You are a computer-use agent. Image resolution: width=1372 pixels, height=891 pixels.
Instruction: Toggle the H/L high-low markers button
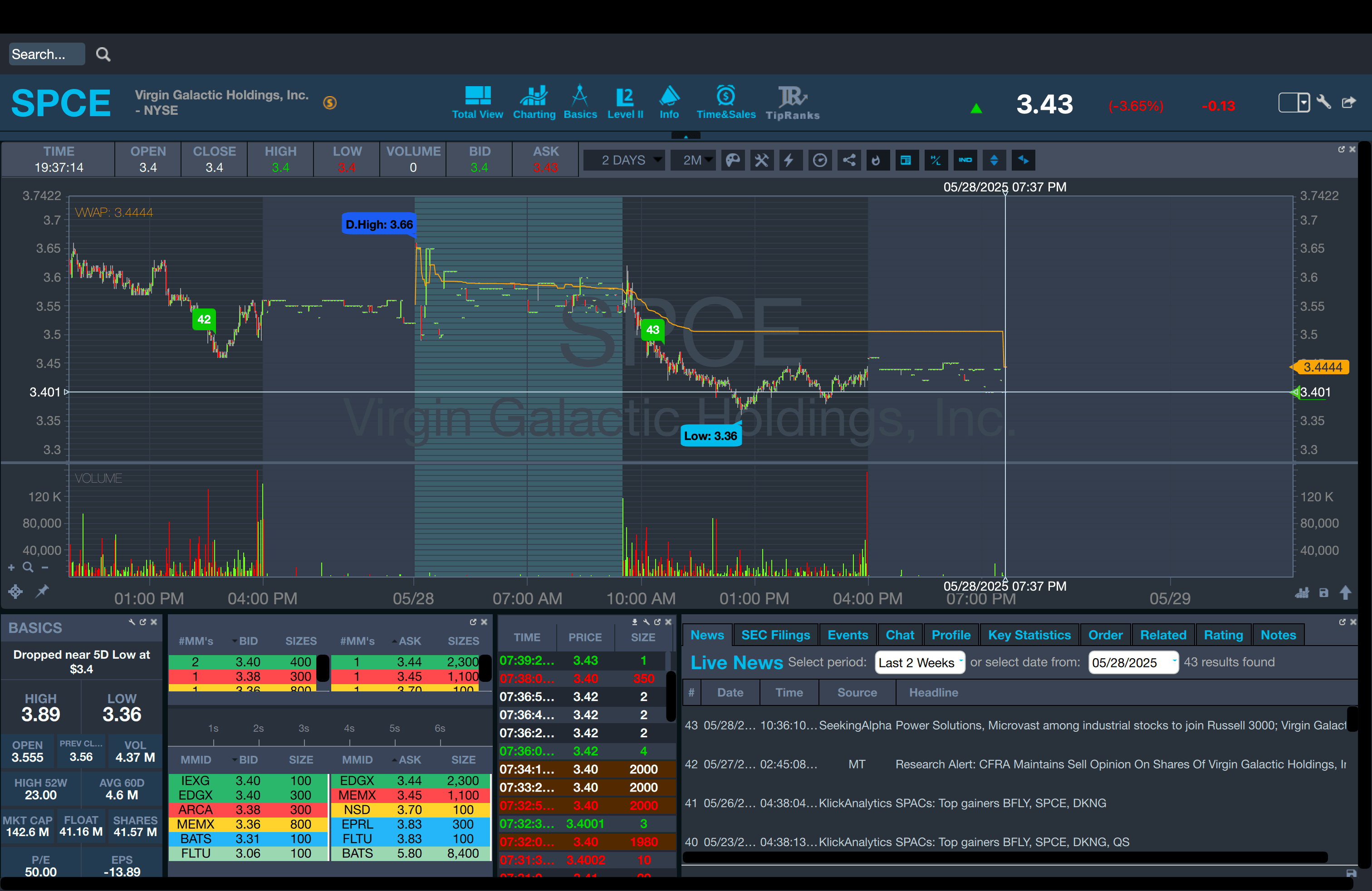coord(936,160)
